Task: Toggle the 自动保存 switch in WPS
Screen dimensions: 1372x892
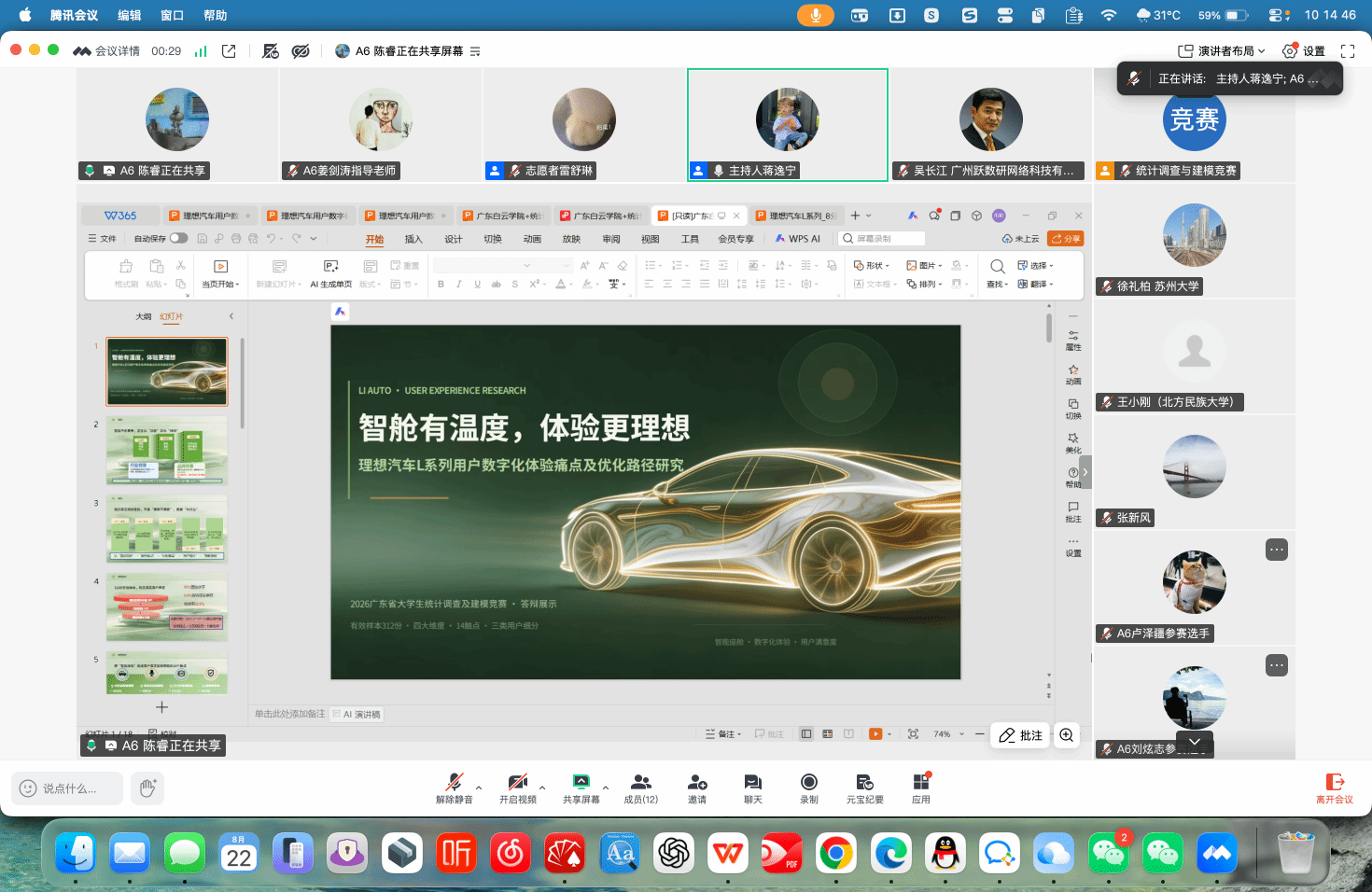Action: (x=178, y=238)
